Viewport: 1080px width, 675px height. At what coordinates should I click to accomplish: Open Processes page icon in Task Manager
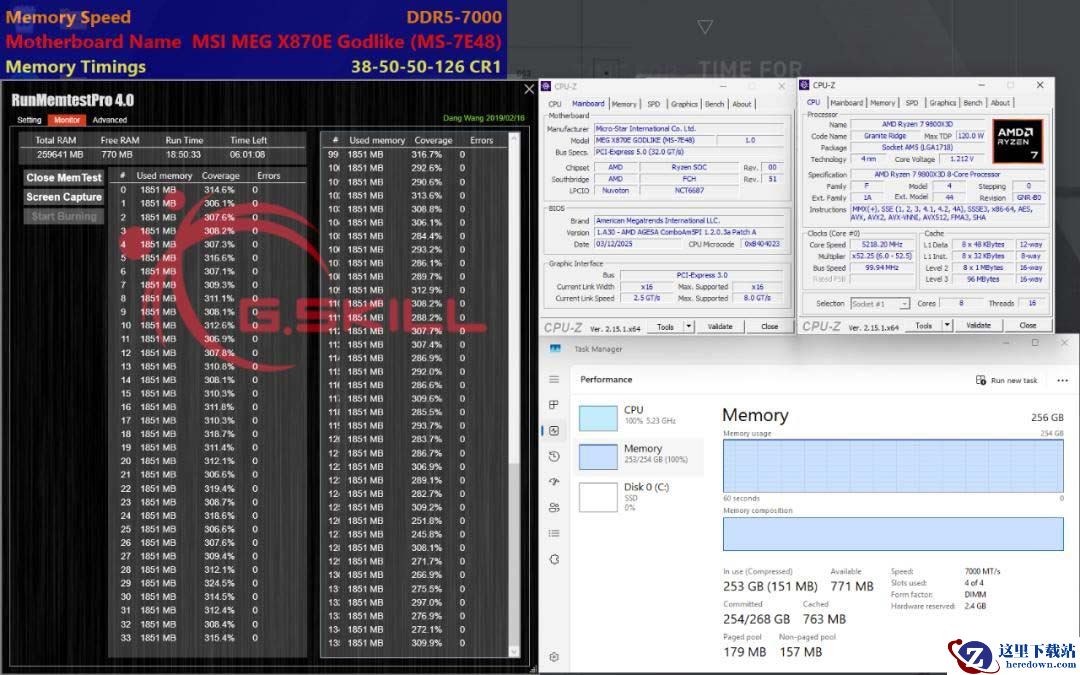[554, 405]
